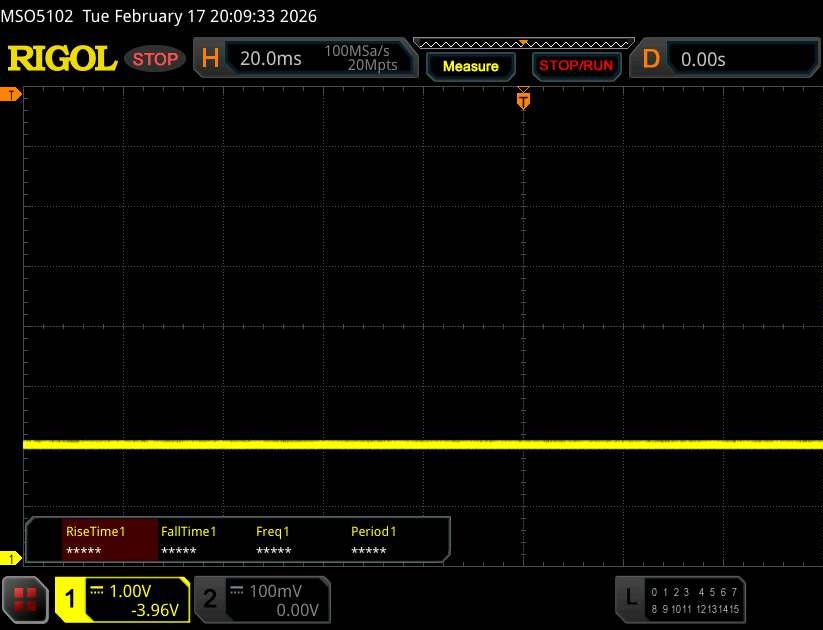The image size is (823, 630).
Task: Click the waveform memory position bar at top
Action: tap(522, 44)
